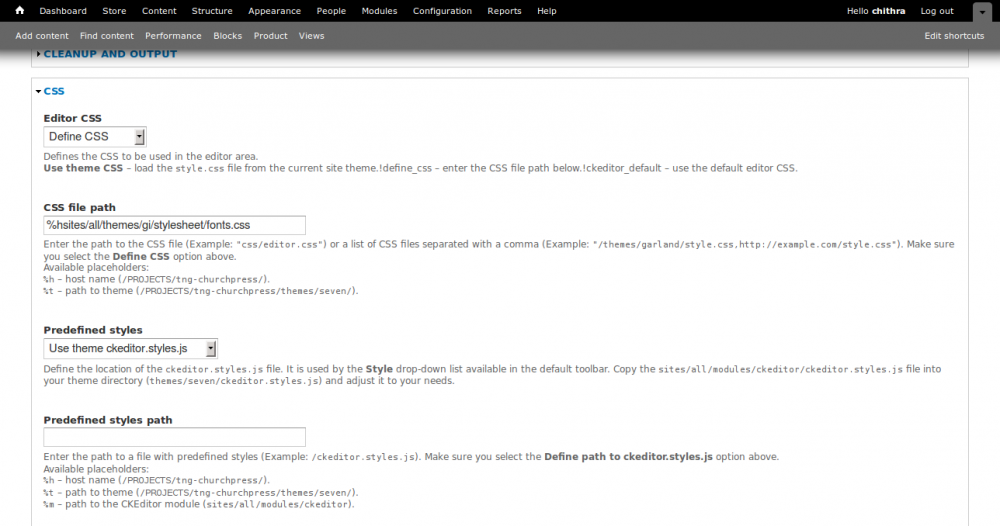The image size is (1000, 526).
Task: Click the CSS file path field
Action: pyautogui.click(x=174, y=225)
